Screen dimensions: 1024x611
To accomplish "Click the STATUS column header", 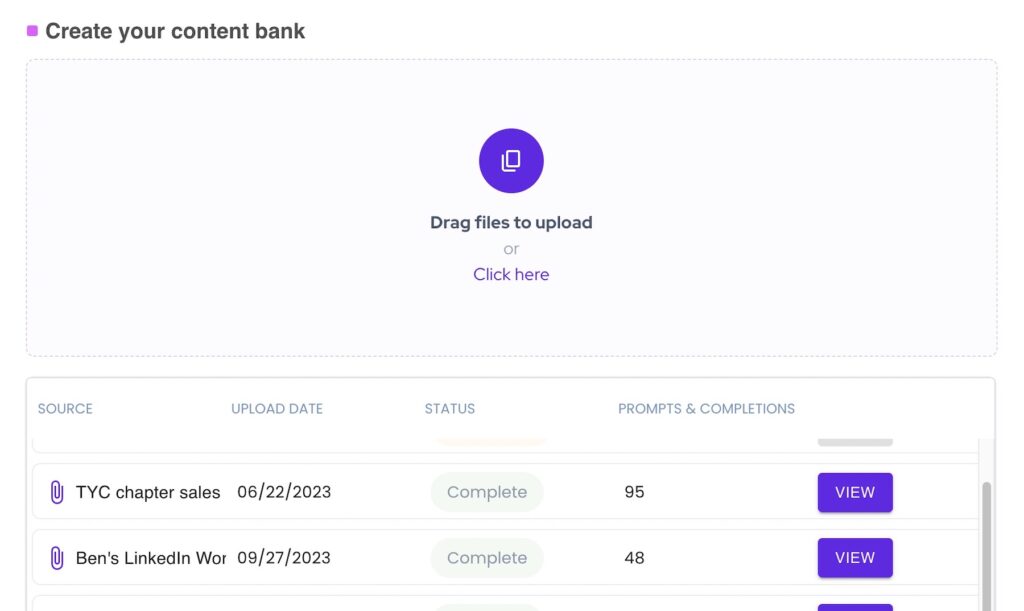I will [449, 408].
